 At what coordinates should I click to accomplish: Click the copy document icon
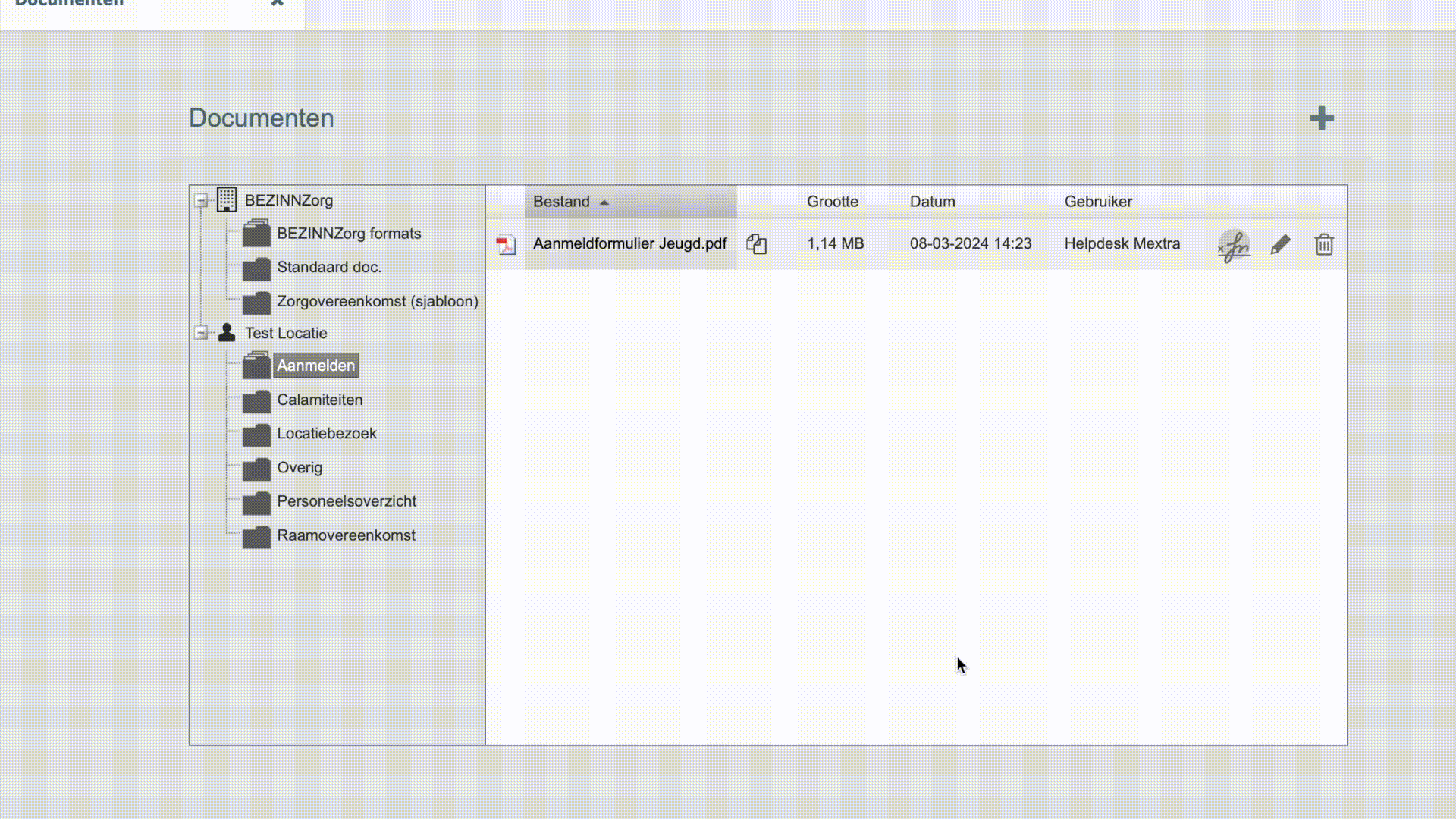point(756,244)
